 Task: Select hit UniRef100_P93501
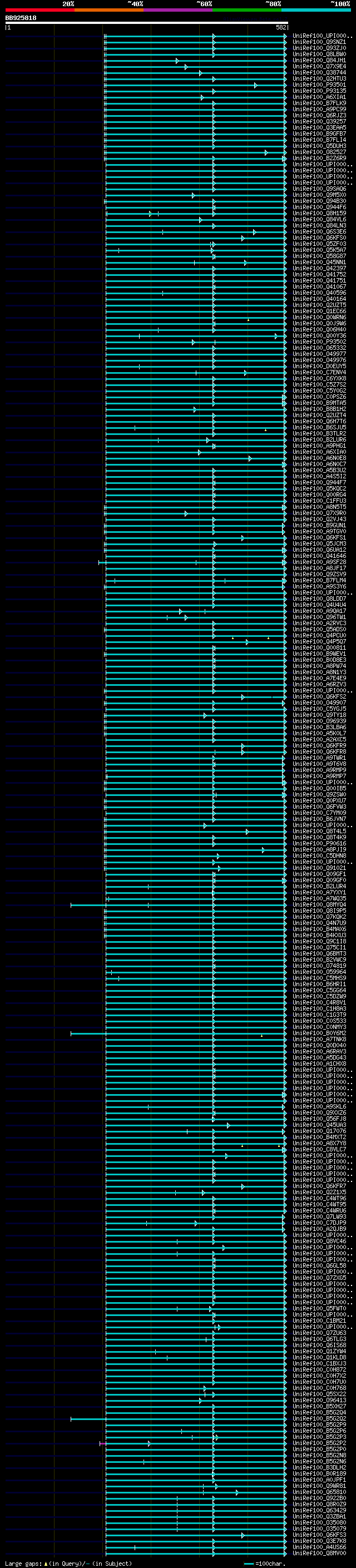tap(319, 85)
